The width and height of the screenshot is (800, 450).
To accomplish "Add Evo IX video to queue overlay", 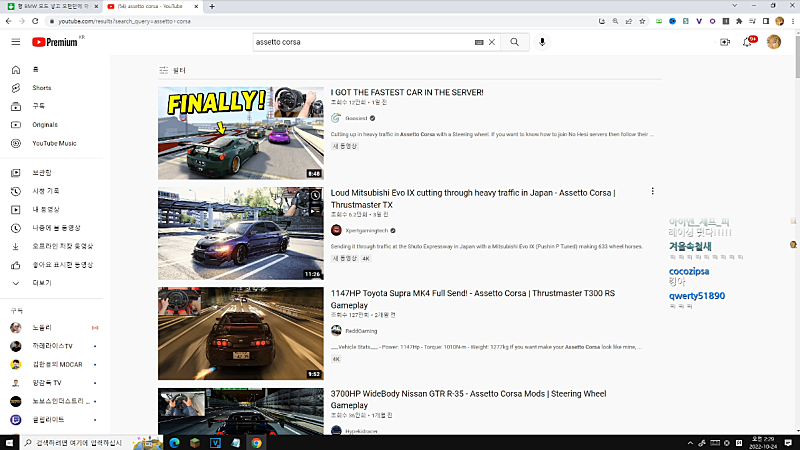I will click(315, 210).
